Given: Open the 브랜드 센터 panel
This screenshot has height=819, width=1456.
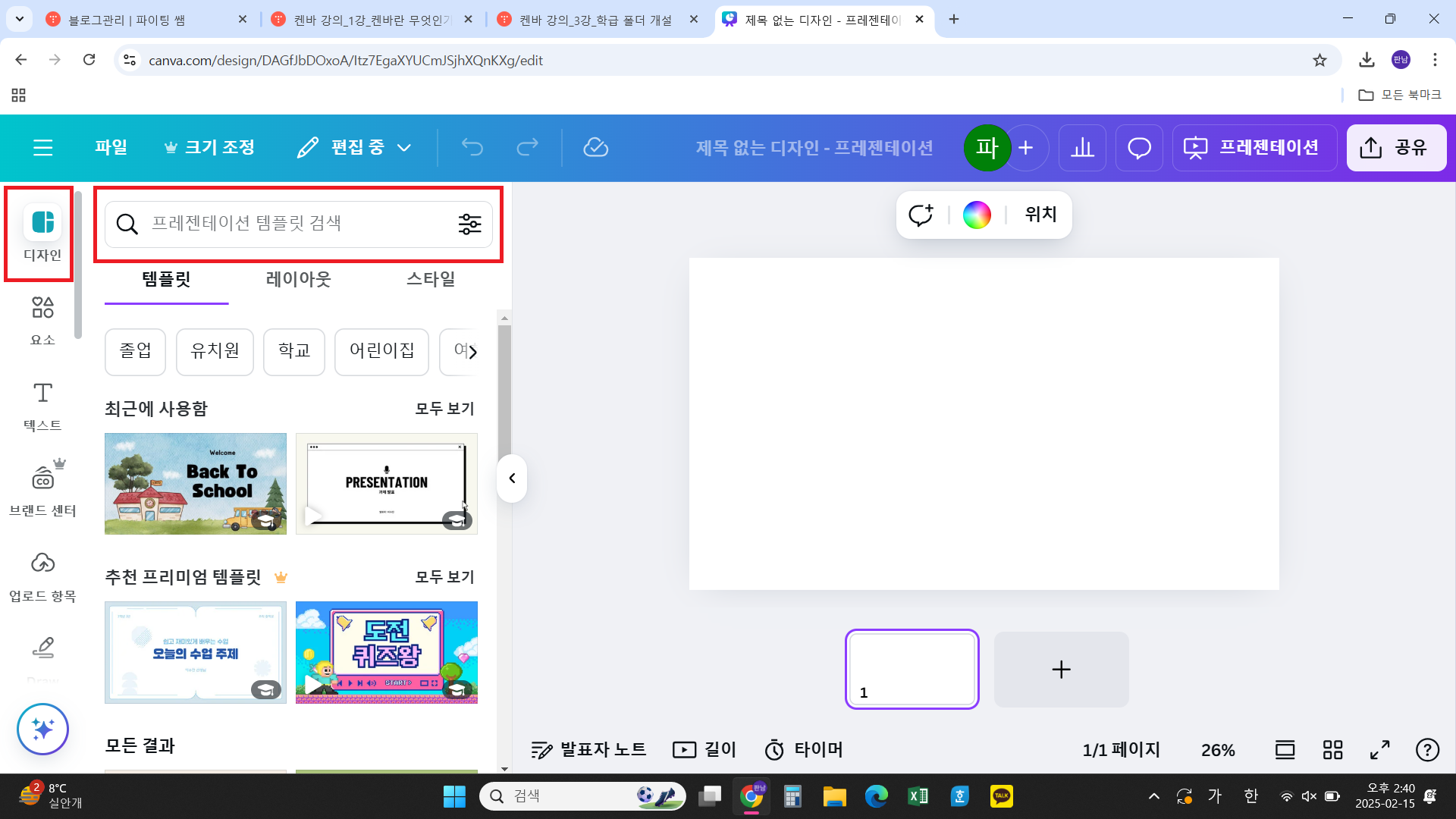Looking at the screenshot, I should click(x=42, y=489).
